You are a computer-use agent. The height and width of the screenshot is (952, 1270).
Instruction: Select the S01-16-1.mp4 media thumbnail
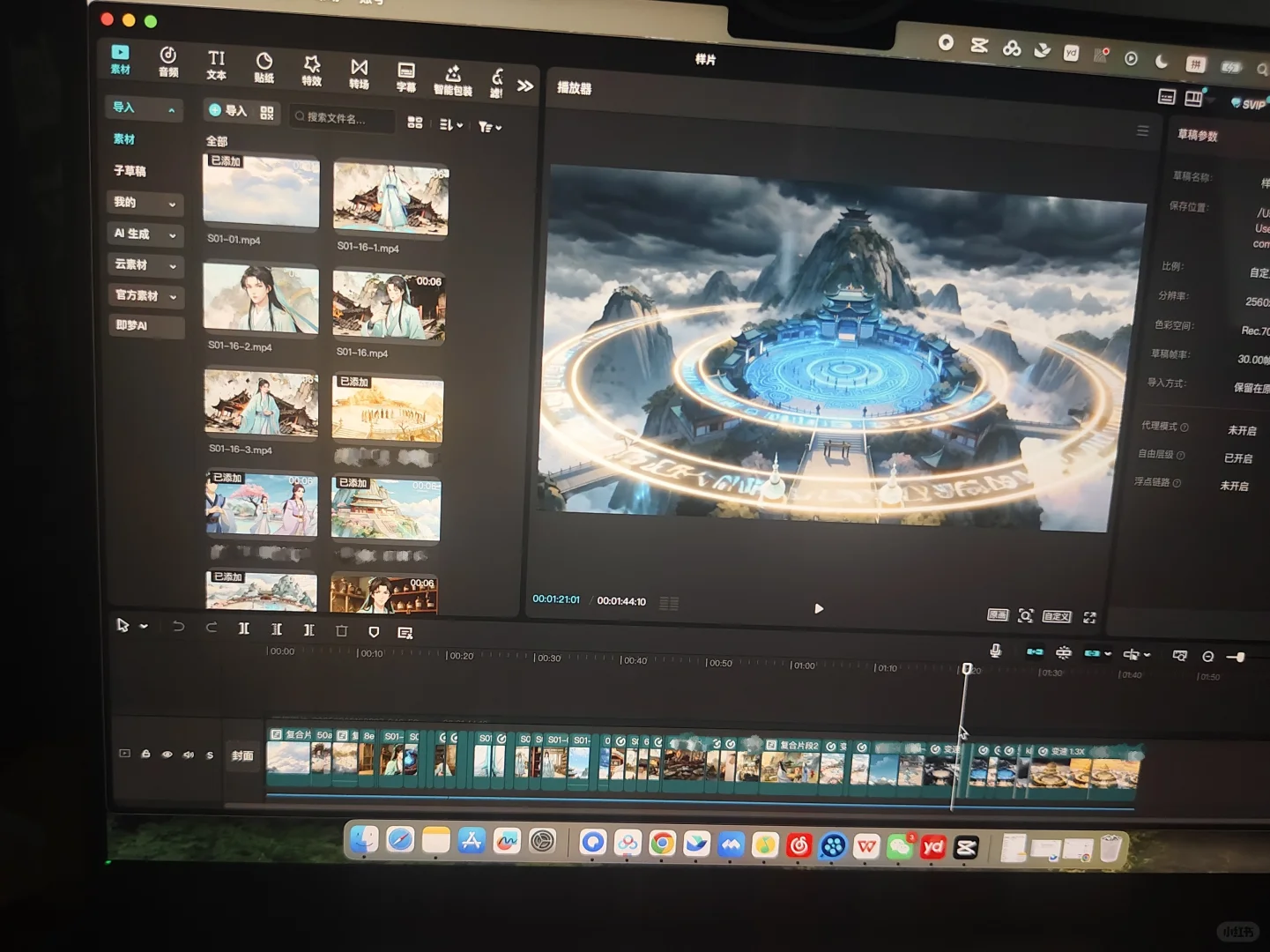click(x=391, y=199)
